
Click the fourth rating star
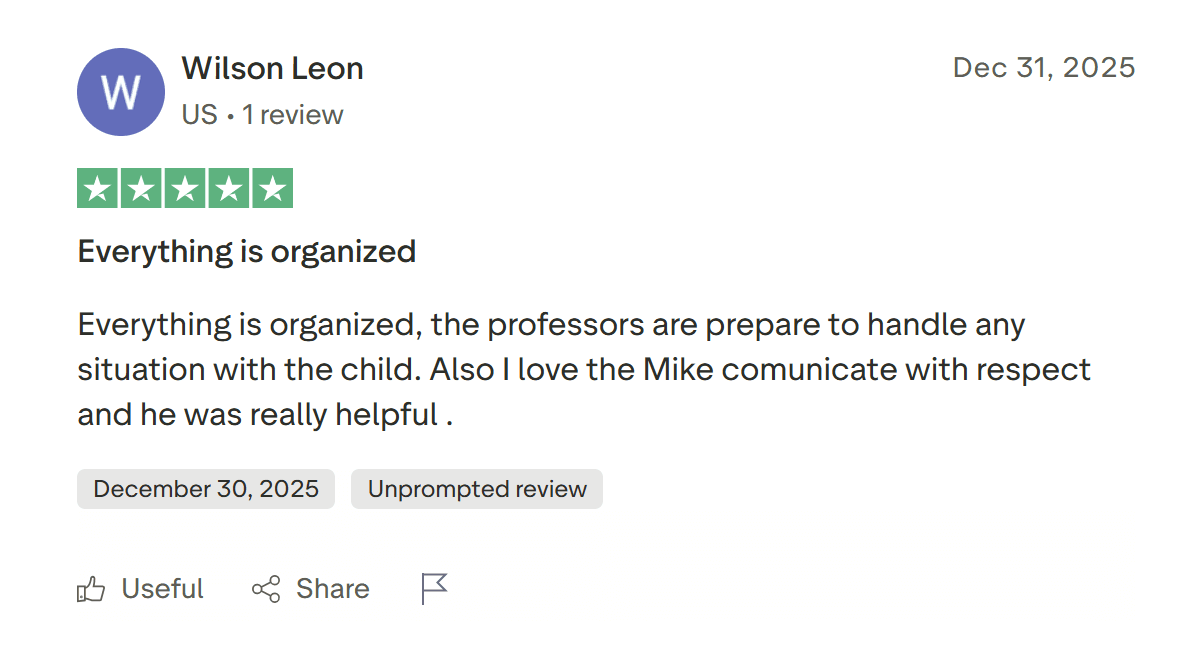(229, 188)
